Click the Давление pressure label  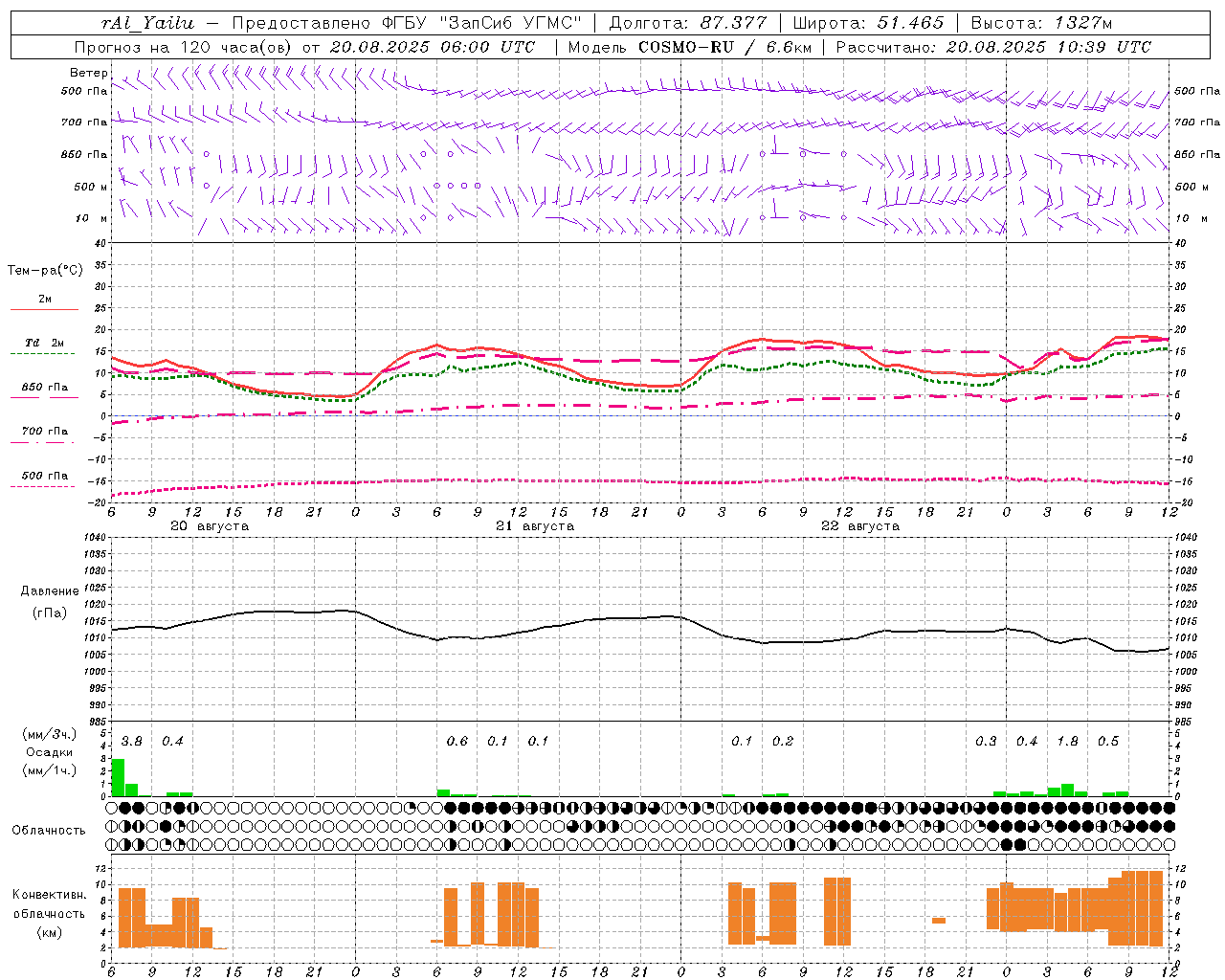click(x=50, y=591)
